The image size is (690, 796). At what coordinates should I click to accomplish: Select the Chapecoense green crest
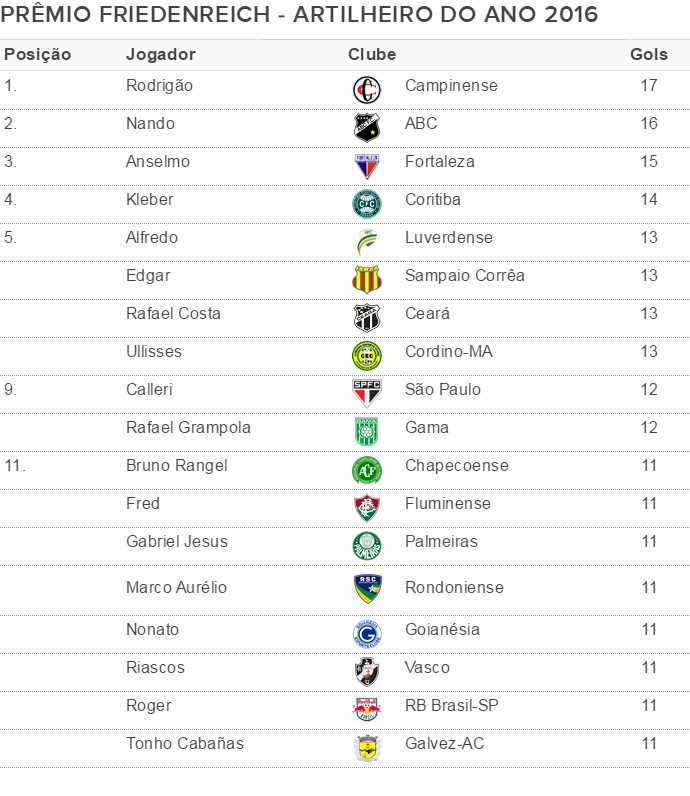click(367, 469)
